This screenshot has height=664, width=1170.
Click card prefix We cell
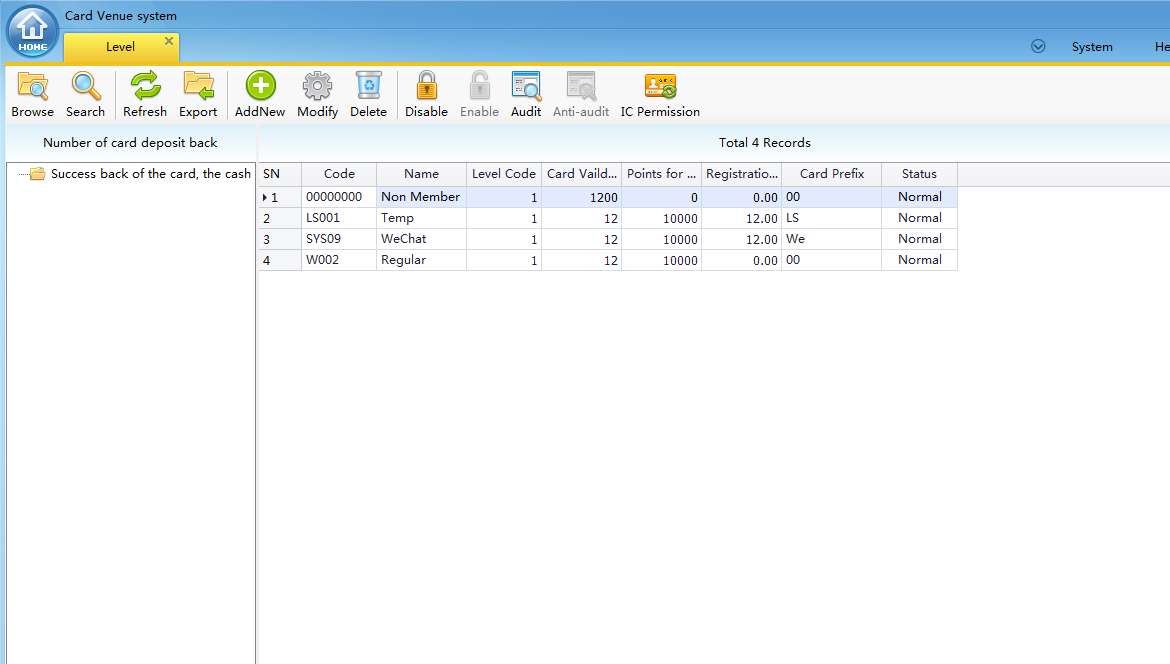(831, 239)
